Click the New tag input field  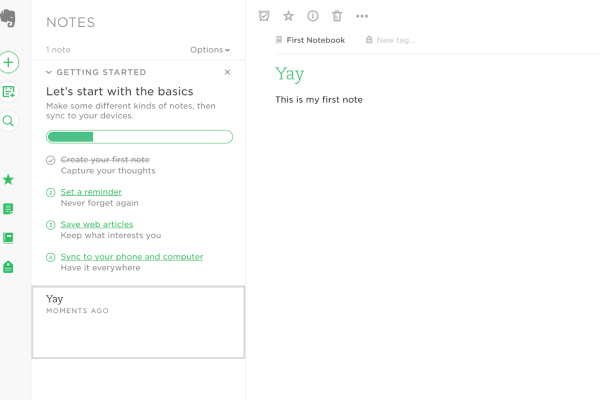click(x=396, y=40)
